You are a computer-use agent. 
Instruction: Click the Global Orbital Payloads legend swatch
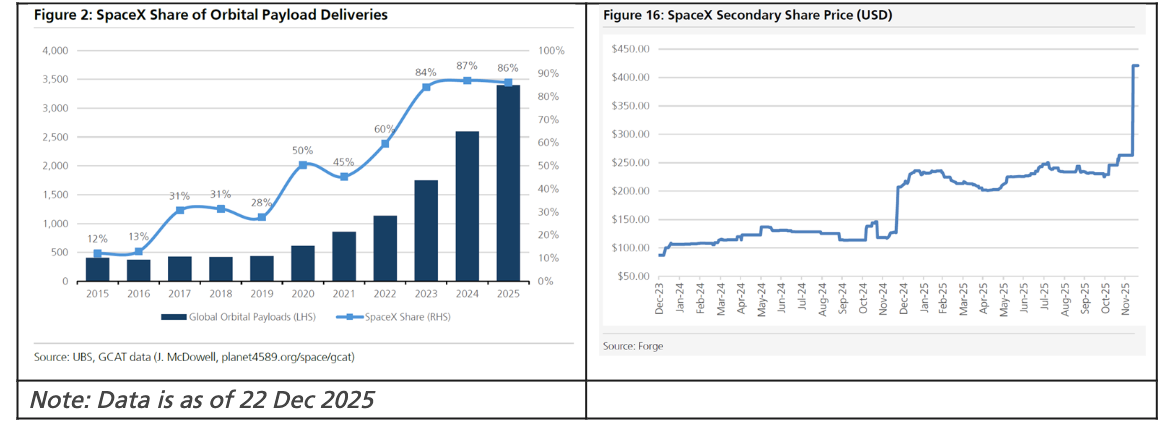pos(180,317)
